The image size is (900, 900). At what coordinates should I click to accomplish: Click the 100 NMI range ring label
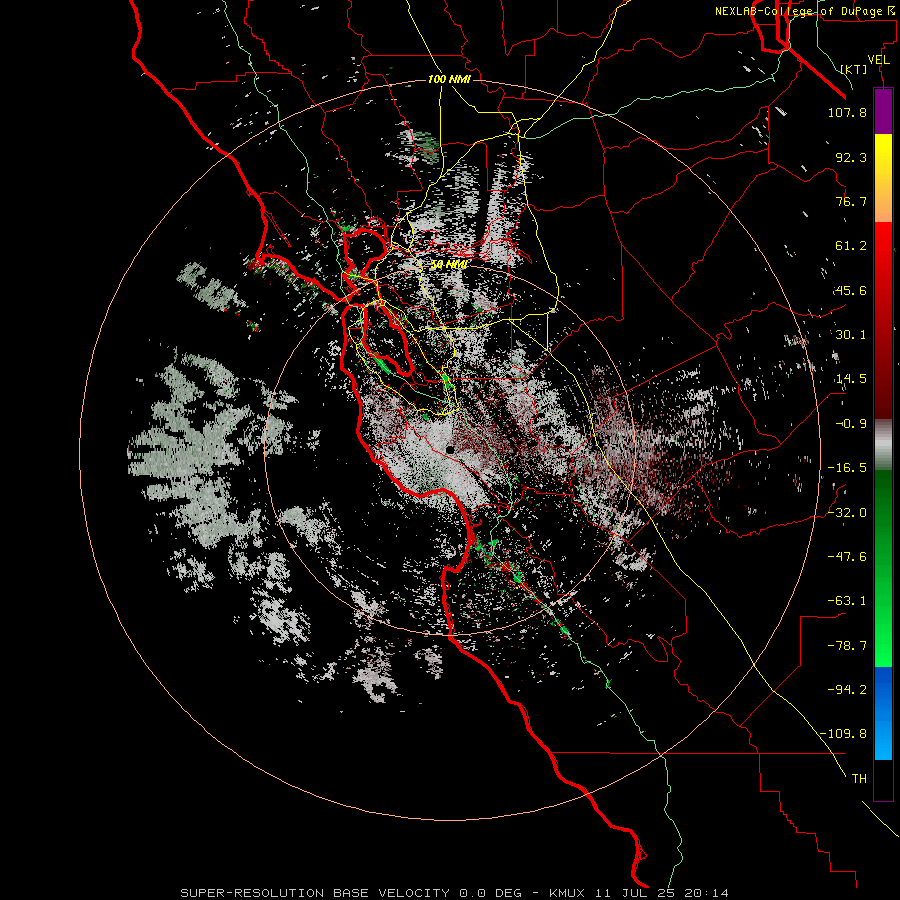point(449,79)
